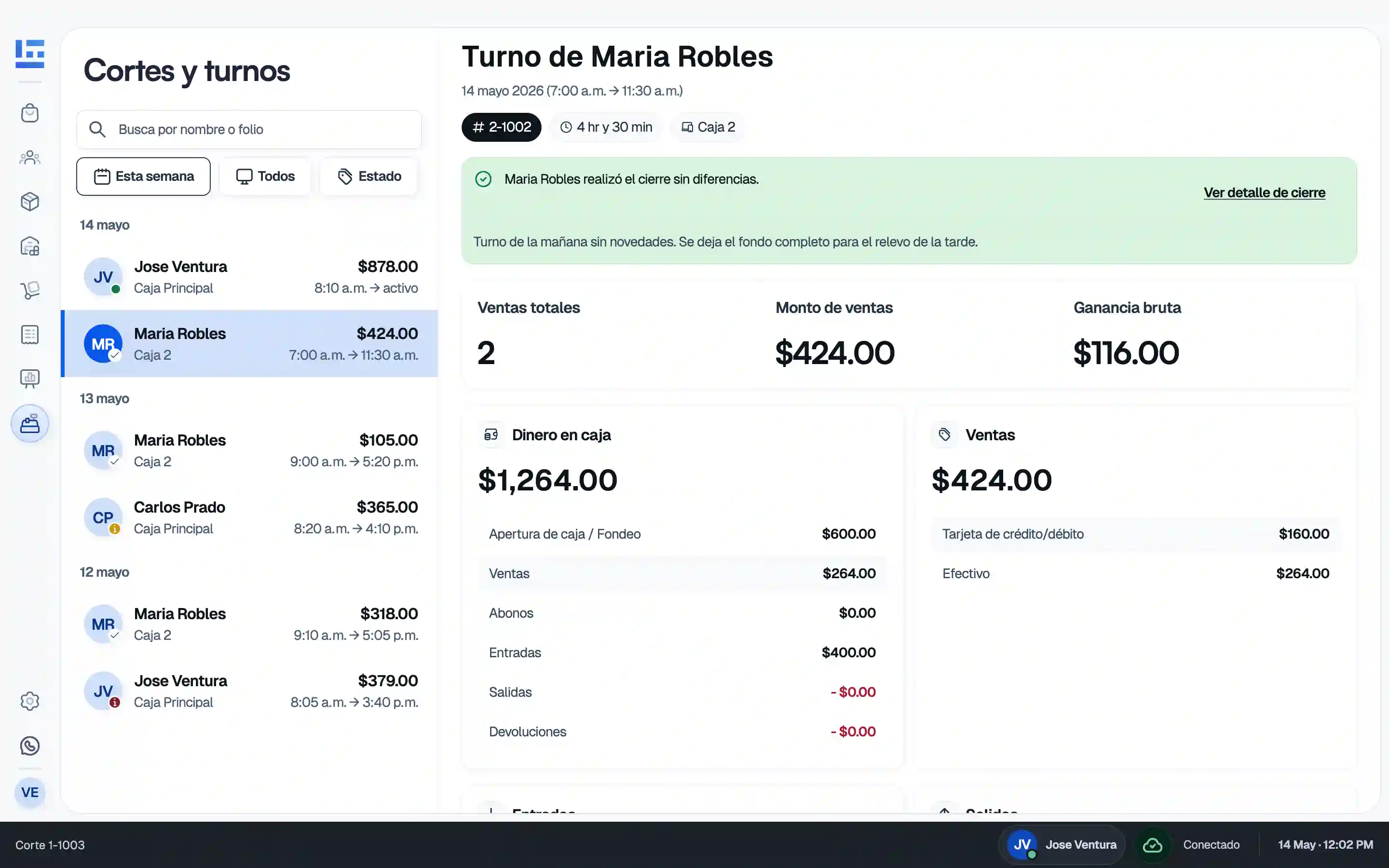The width and height of the screenshot is (1389, 868).
Task: Expand the Esta semana date filter
Action: [x=144, y=176]
